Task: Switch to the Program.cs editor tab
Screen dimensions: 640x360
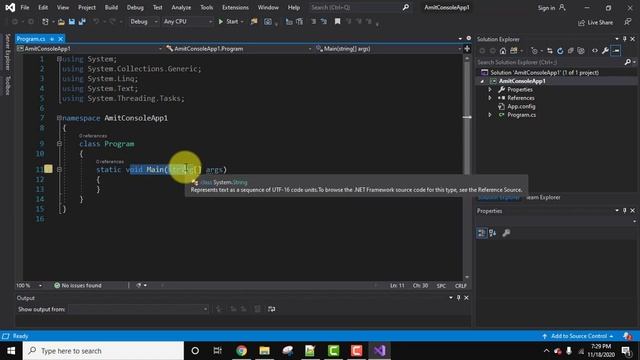Action: pyautogui.click(x=31, y=39)
